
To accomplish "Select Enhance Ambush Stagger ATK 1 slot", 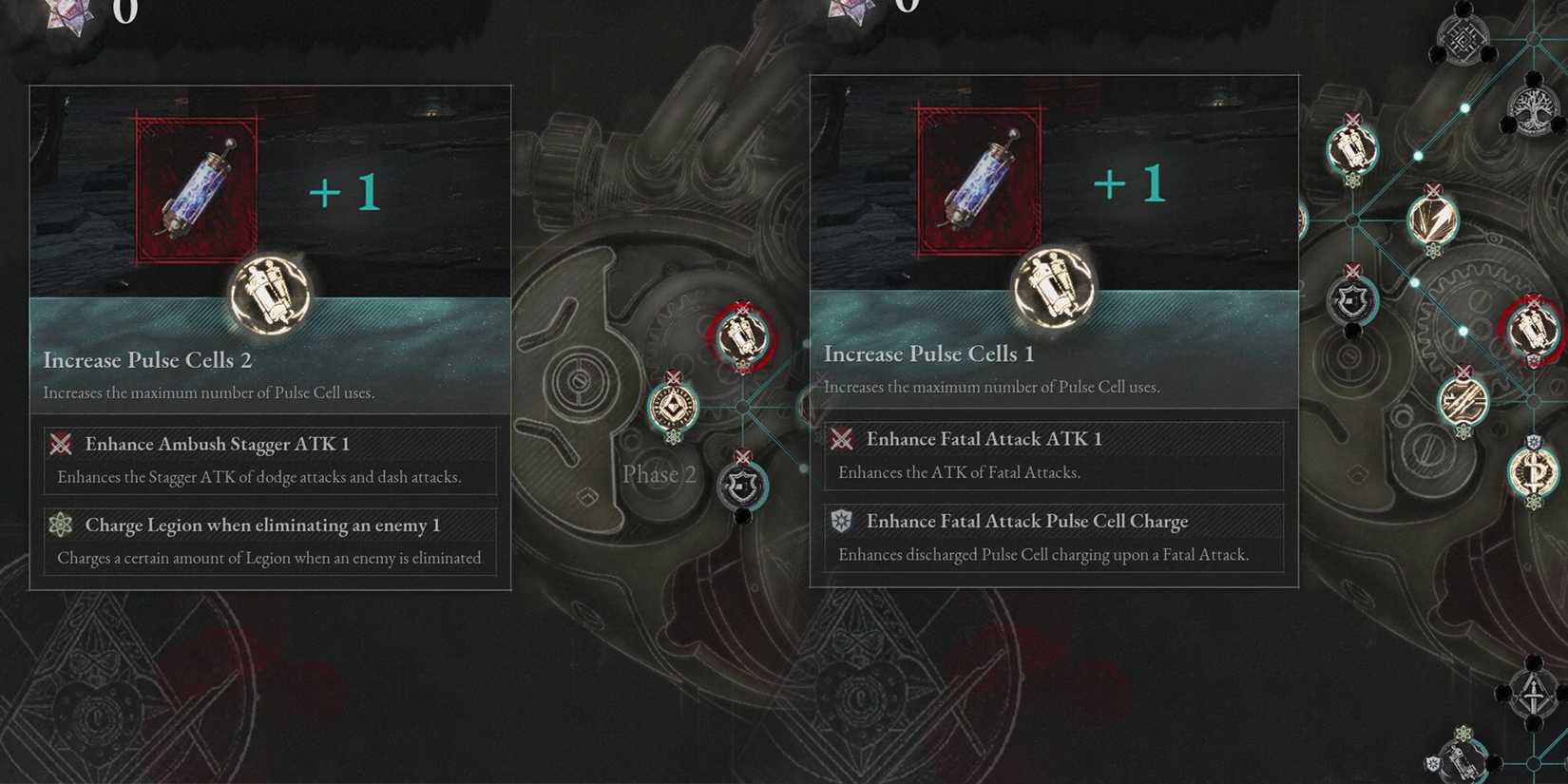I will 270,460.
